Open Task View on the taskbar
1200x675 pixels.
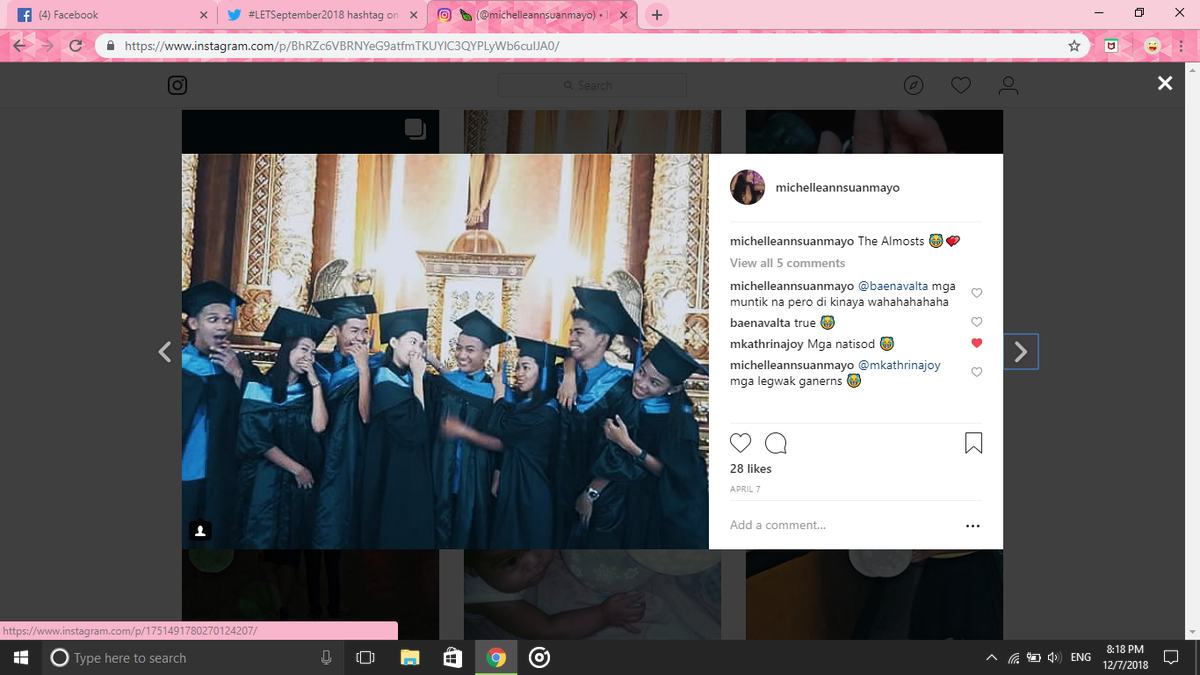click(x=365, y=658)
